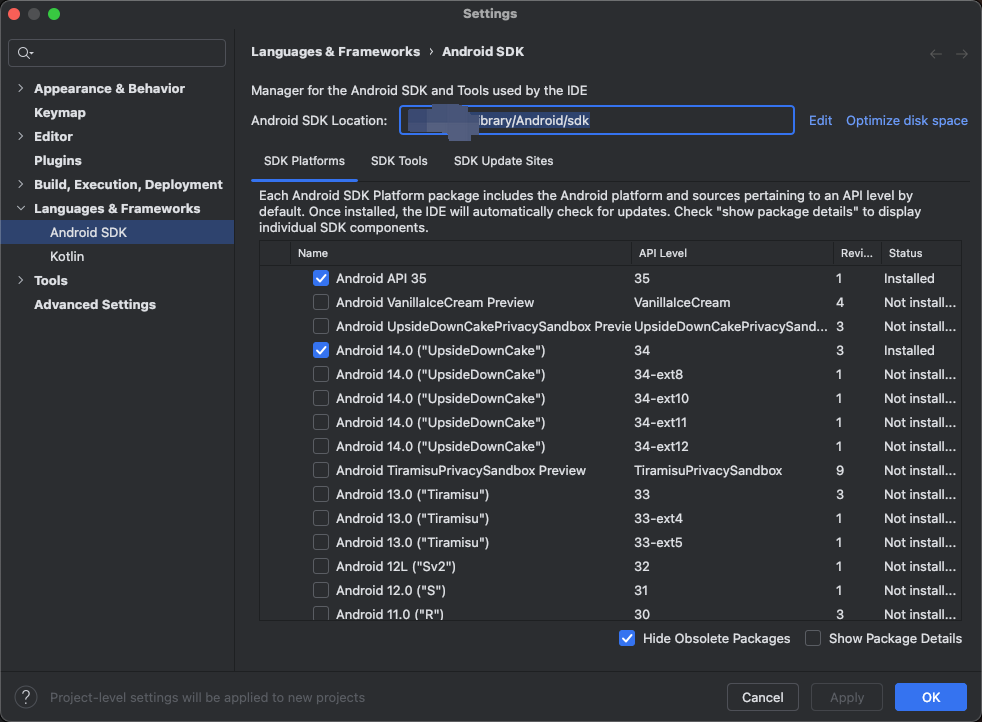Check the Android 13.0 Tiramisu API 33 checkbox
The width and height of the screenshot is (982, 722).
[x=321, y=494]
